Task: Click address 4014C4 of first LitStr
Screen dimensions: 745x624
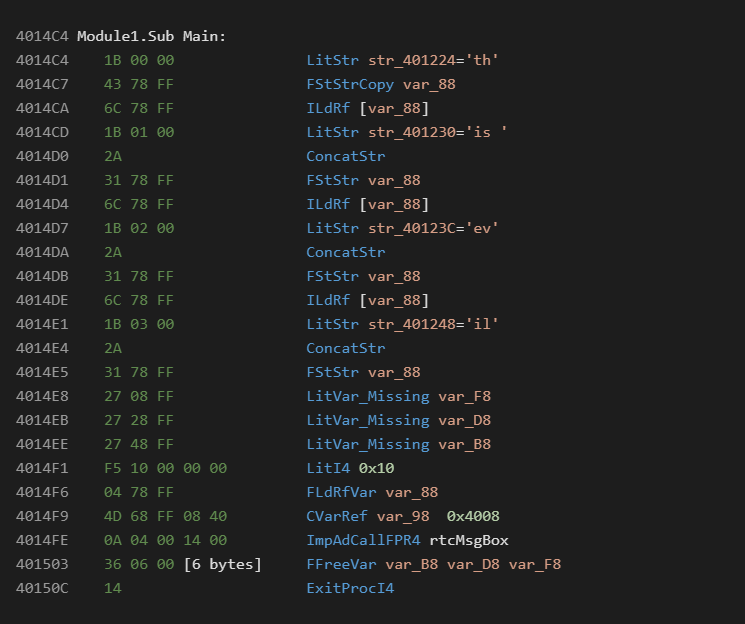Action: pos(40,60)
